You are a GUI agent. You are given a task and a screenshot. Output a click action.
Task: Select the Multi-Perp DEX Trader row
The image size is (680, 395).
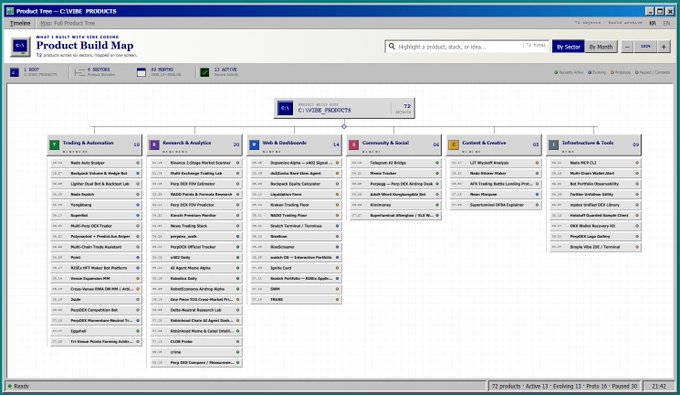click(96, 226)
